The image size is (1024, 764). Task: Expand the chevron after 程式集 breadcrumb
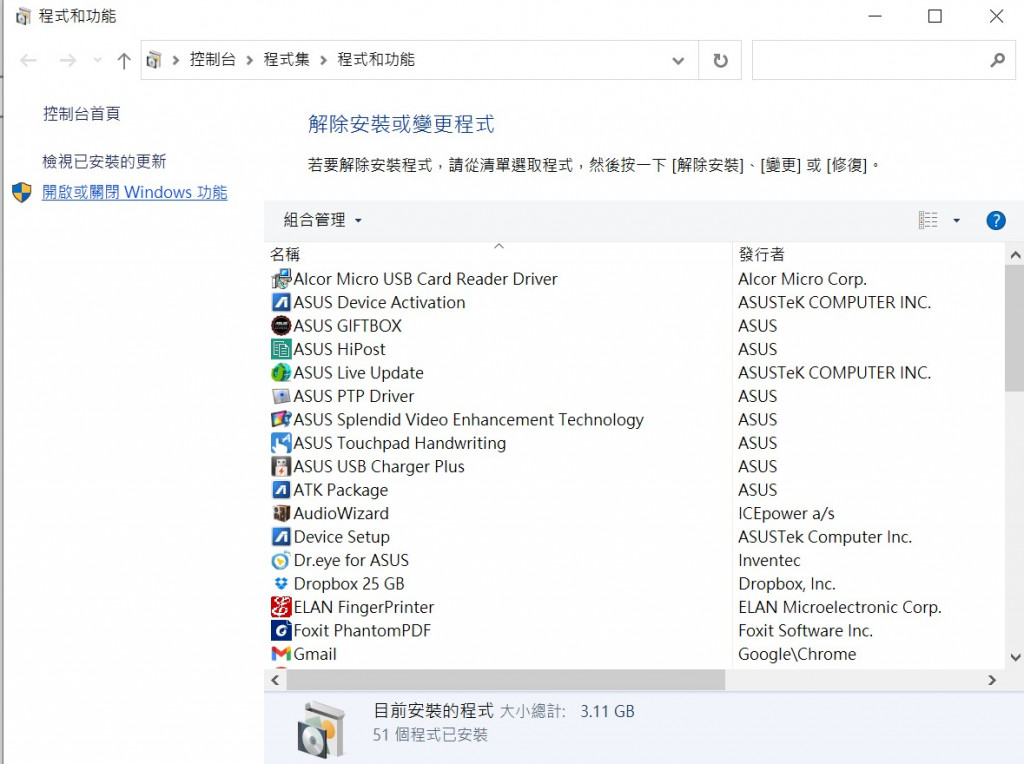point(323,61)
